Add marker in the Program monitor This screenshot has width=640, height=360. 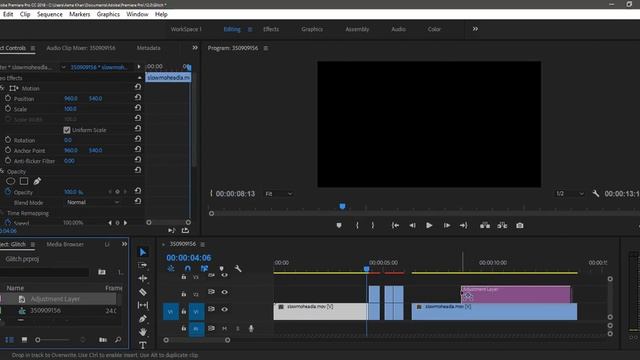(339, 225)
